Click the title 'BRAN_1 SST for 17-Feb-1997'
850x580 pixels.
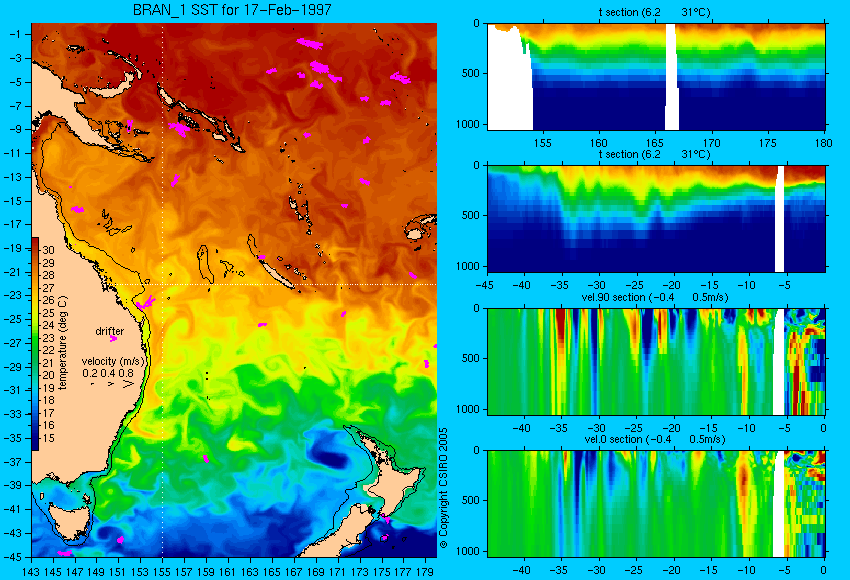(x=231, y=10)
